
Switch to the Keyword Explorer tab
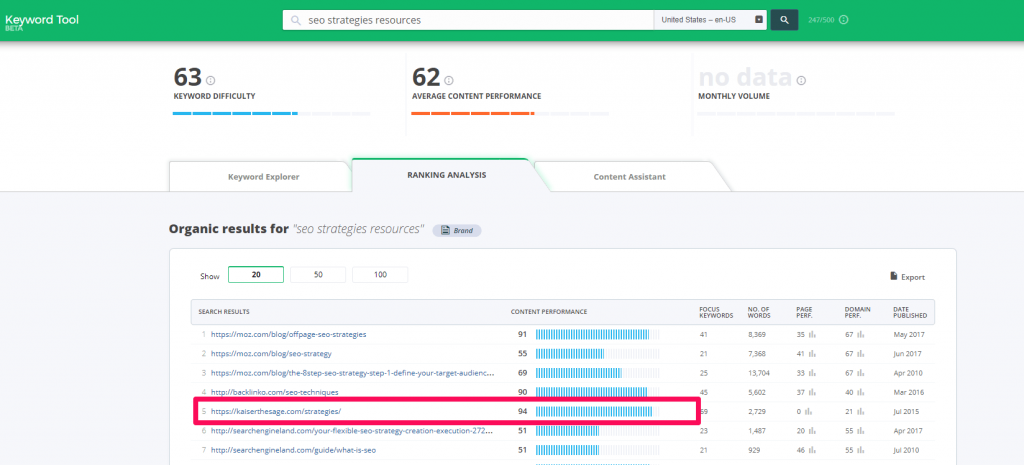point(263,177)
